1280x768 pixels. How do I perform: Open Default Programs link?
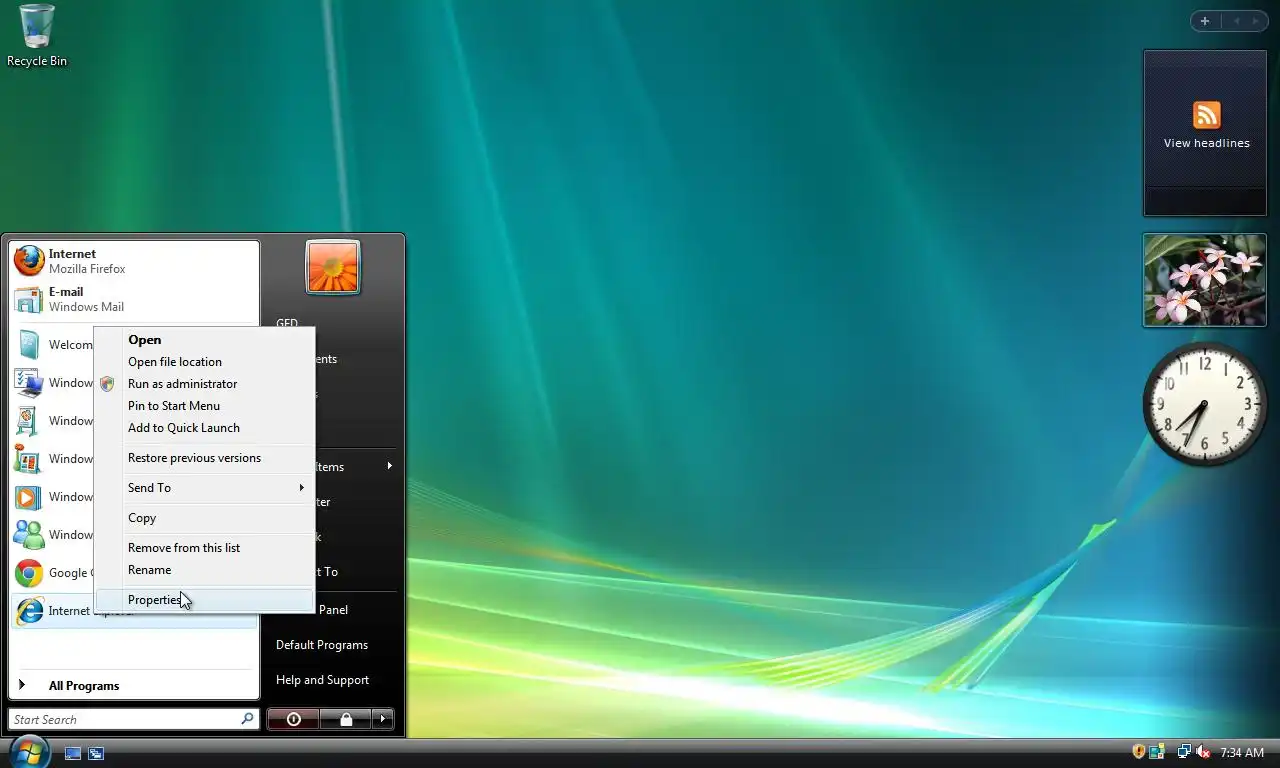click(x=322, y=645)
